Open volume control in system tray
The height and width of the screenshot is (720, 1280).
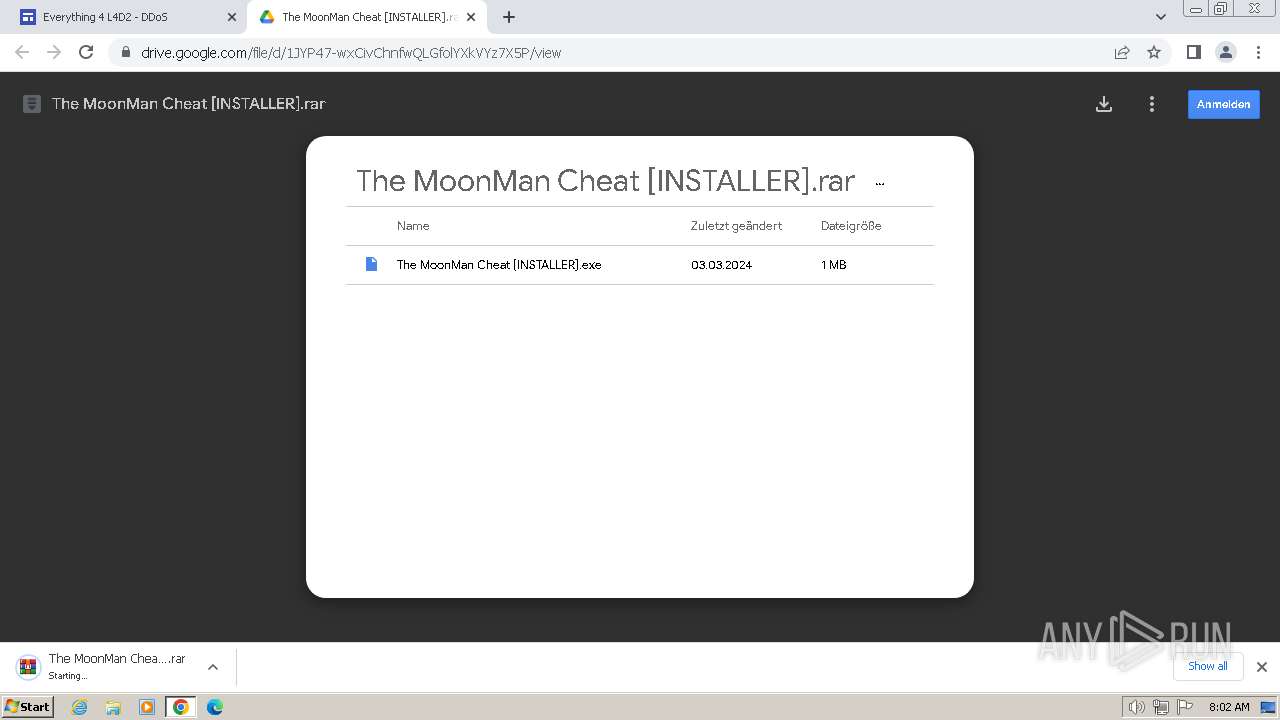[1136, 707]
